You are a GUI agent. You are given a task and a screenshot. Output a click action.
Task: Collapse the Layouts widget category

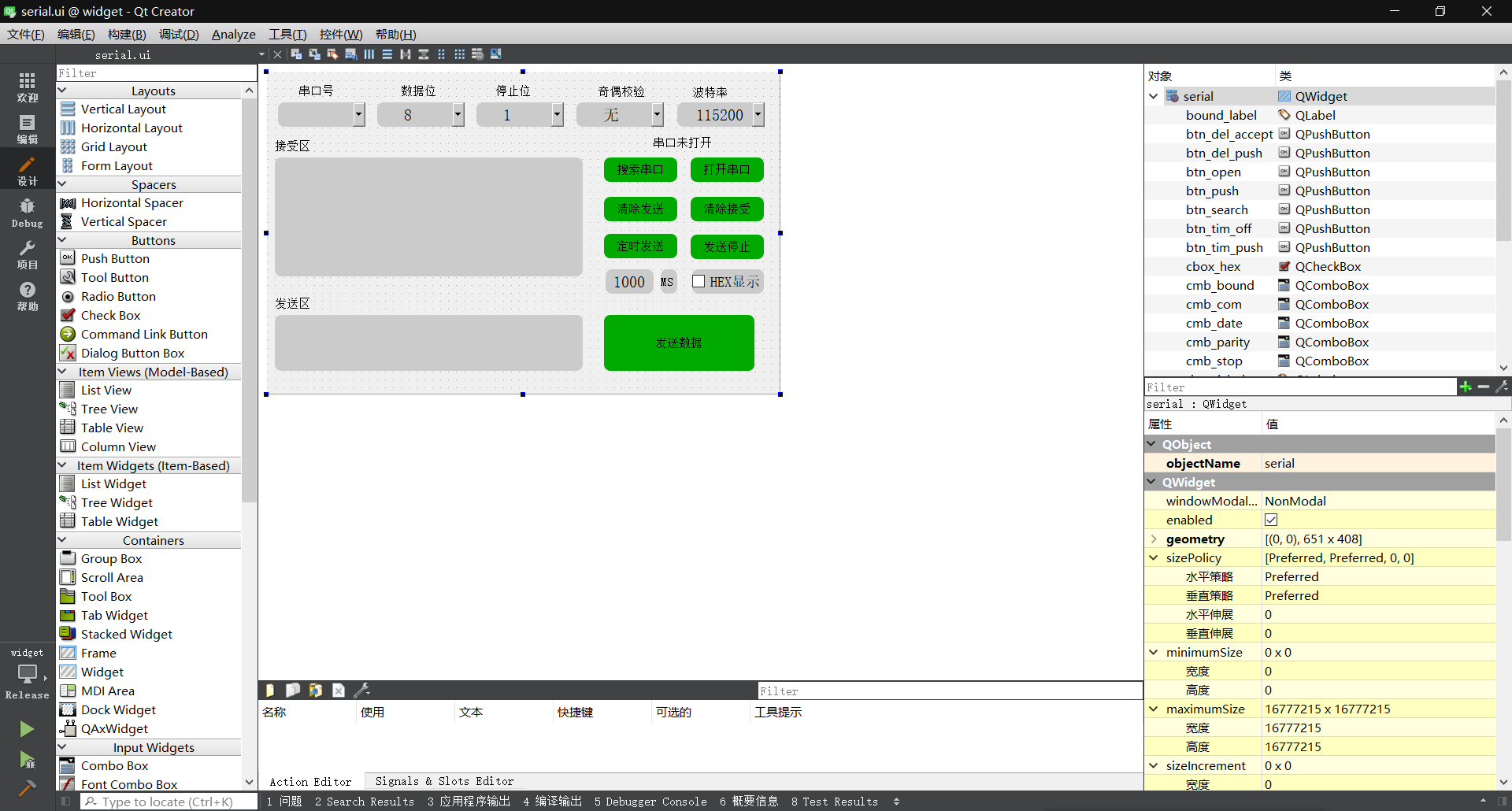63,91
